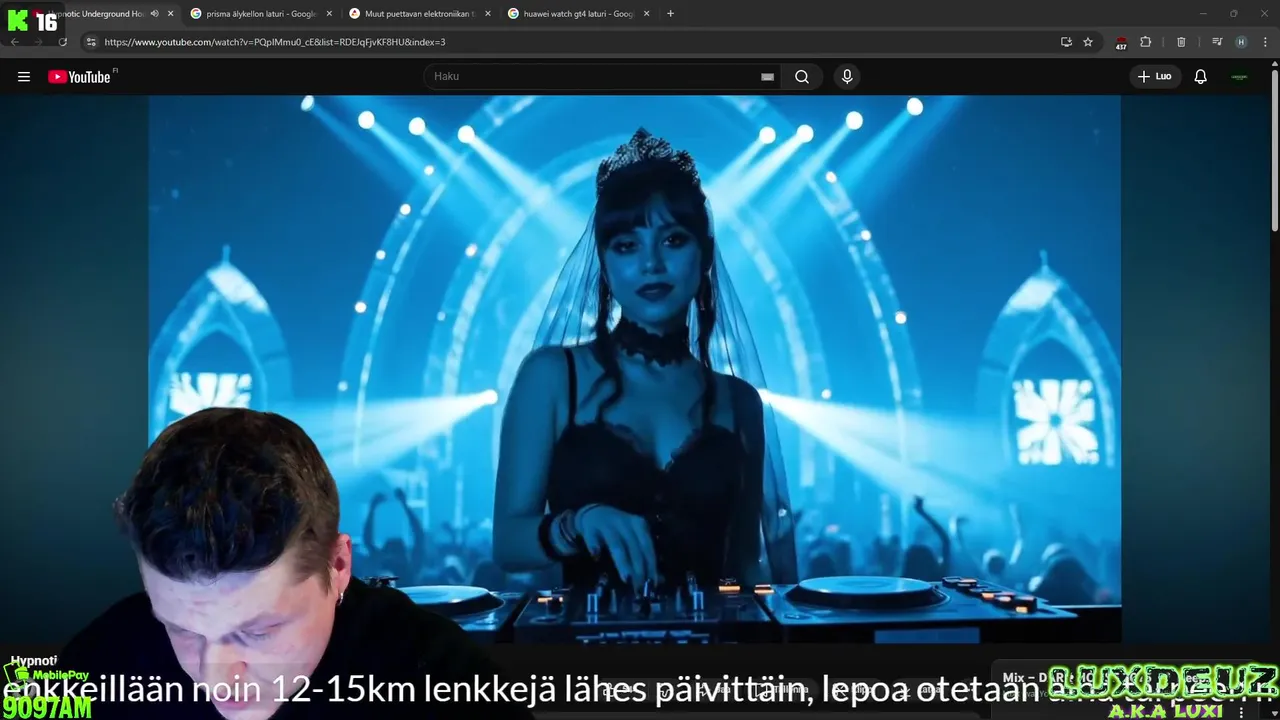Open the Extensions puzzle-piece menu
Screen dimensions: 1280x720
pyautogui.click(x=1146, y=42)
